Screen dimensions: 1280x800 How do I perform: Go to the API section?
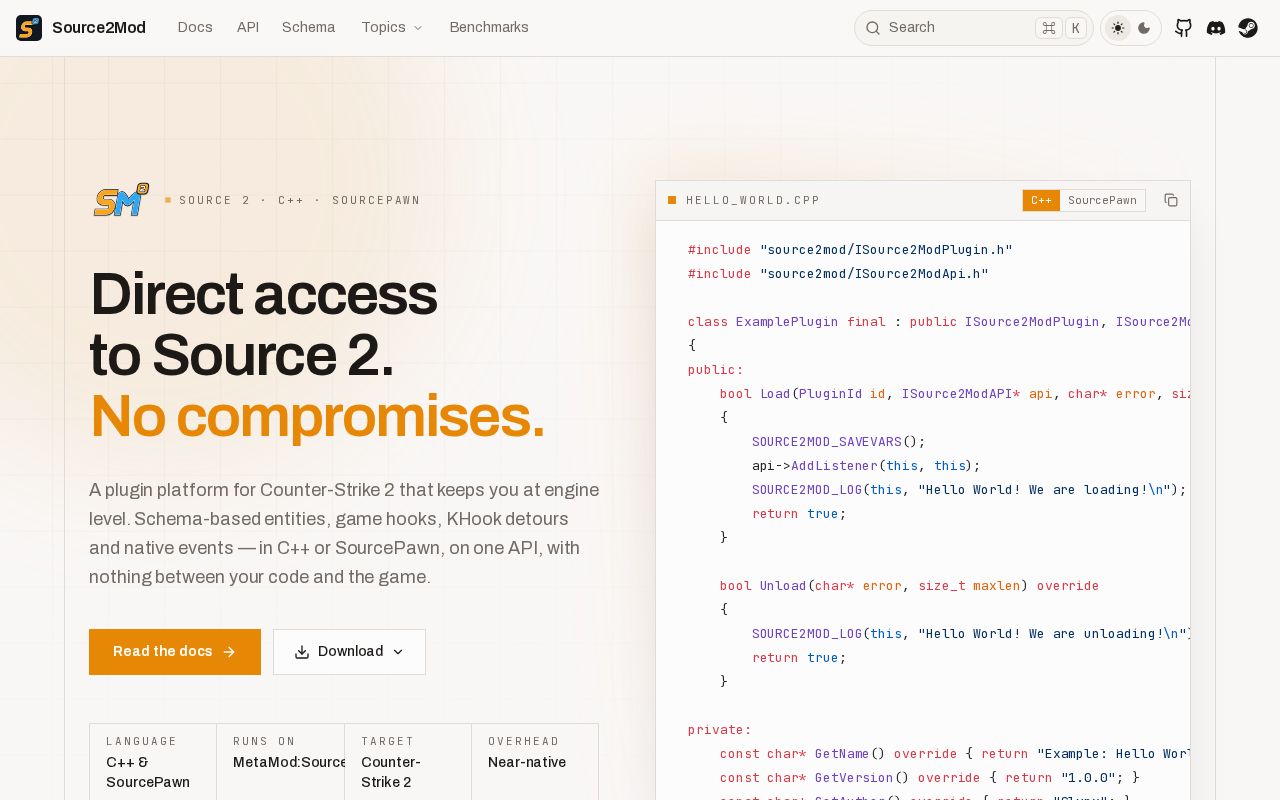pyautogui.click(x=248, y=28)
